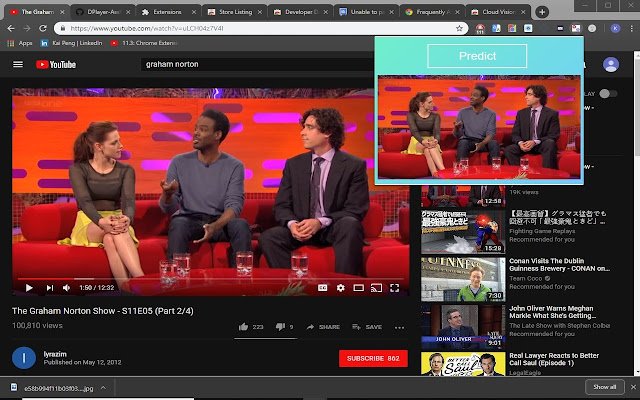Open the Chrome three-dot menu
This screenshot has height=400, width=640.
(631, 28)
